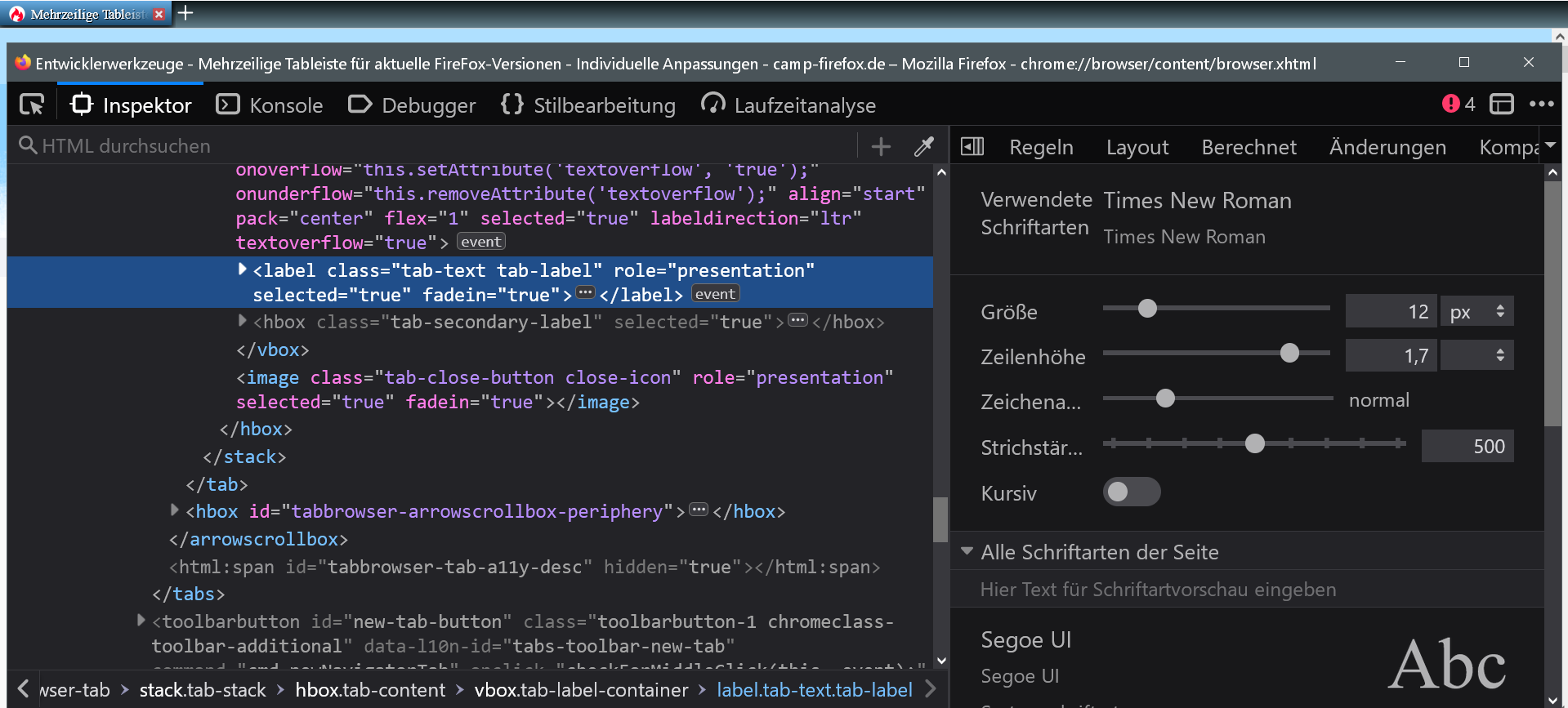This screenshot has width=1568, height=708.
Task: Toggle the Kursiv italic switch
Action: tap(1131, 492)
